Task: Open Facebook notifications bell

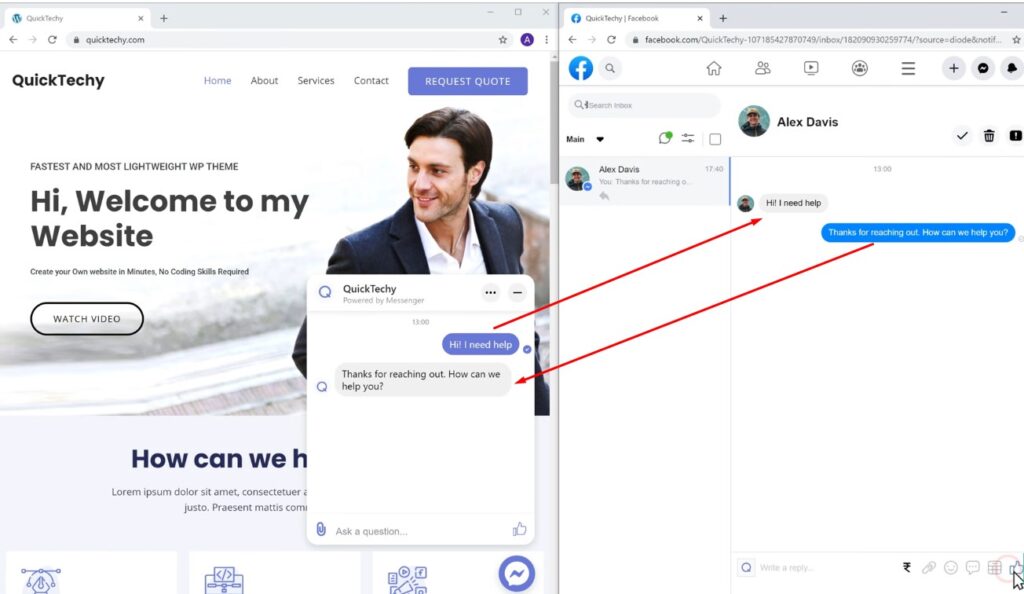Action: click(1012, 68)
